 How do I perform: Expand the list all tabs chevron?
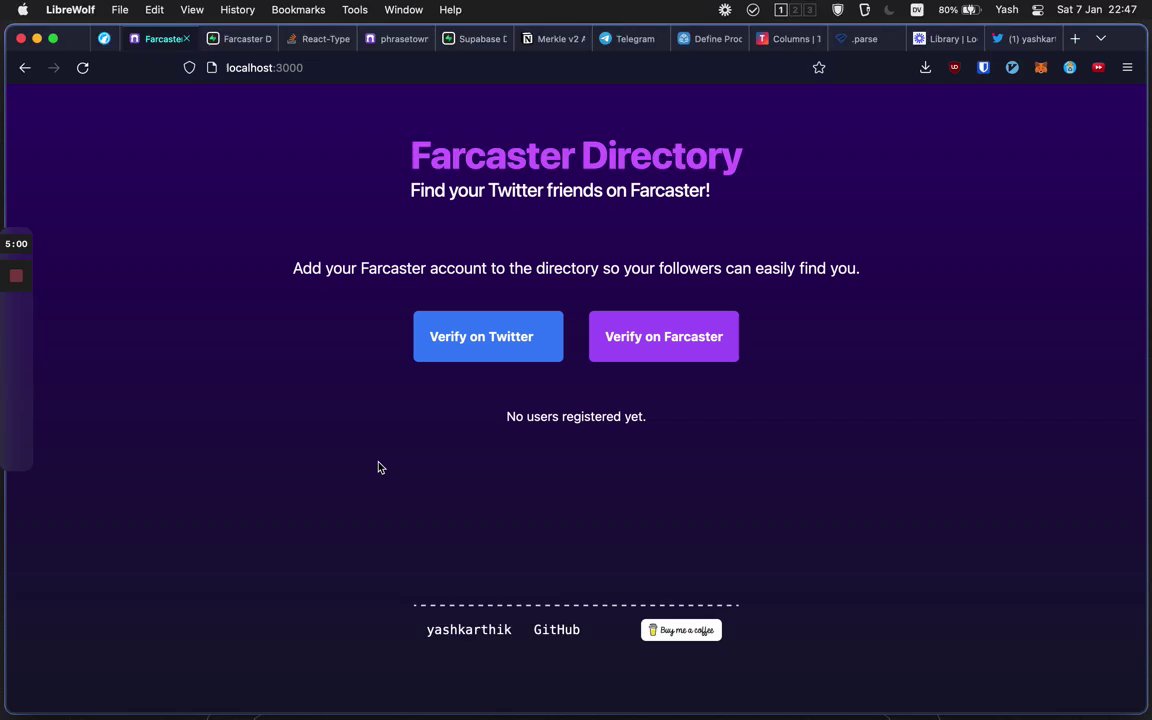1101,38
